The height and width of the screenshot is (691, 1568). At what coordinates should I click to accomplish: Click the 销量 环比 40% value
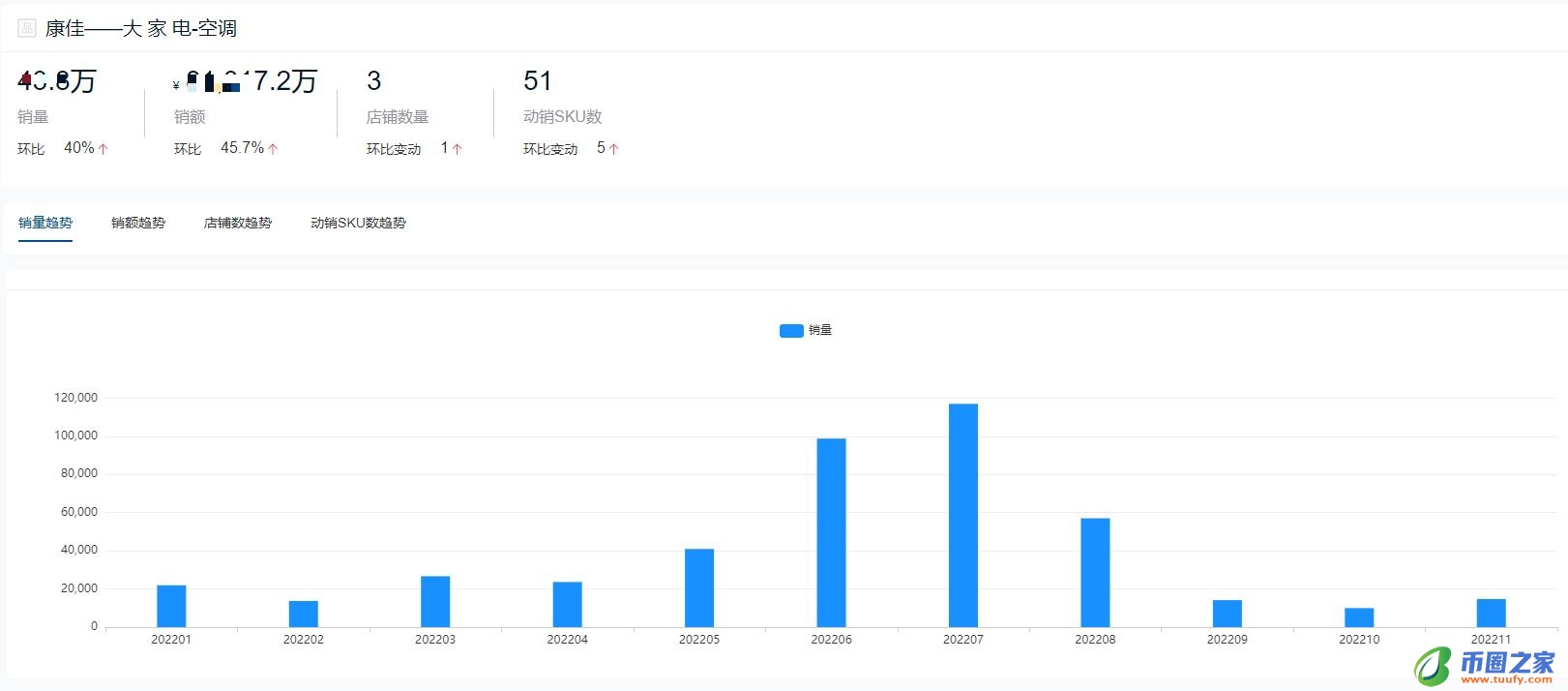pyautogui.click(x=79, y=148)
